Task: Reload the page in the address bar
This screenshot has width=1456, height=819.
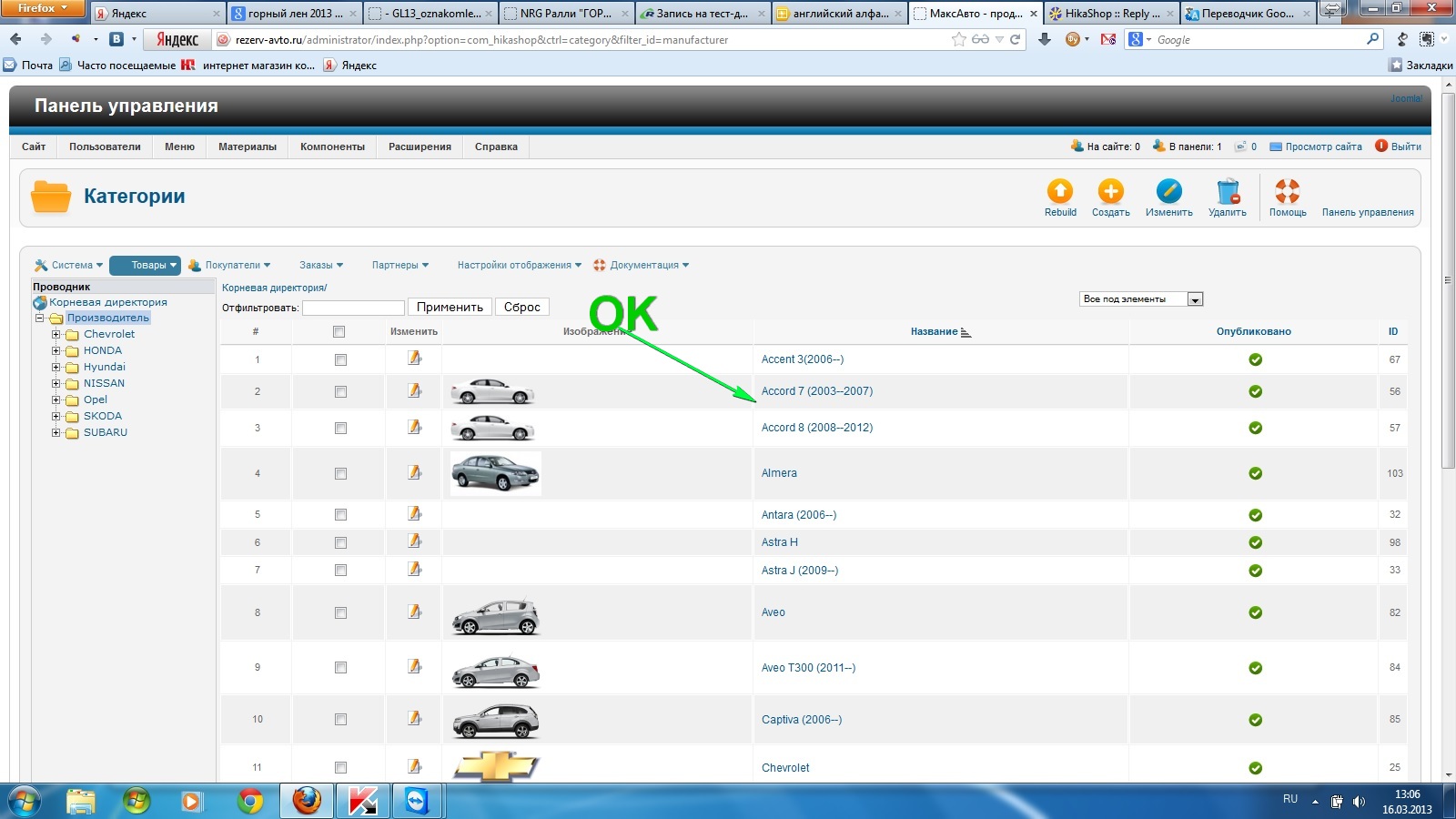Action: point(1015,39)
